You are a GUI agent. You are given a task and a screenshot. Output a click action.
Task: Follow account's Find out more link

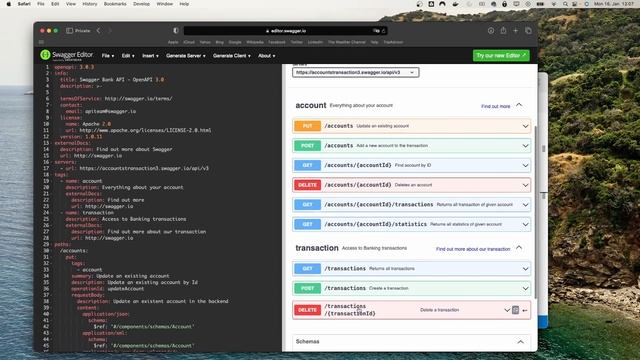point(496,106)
